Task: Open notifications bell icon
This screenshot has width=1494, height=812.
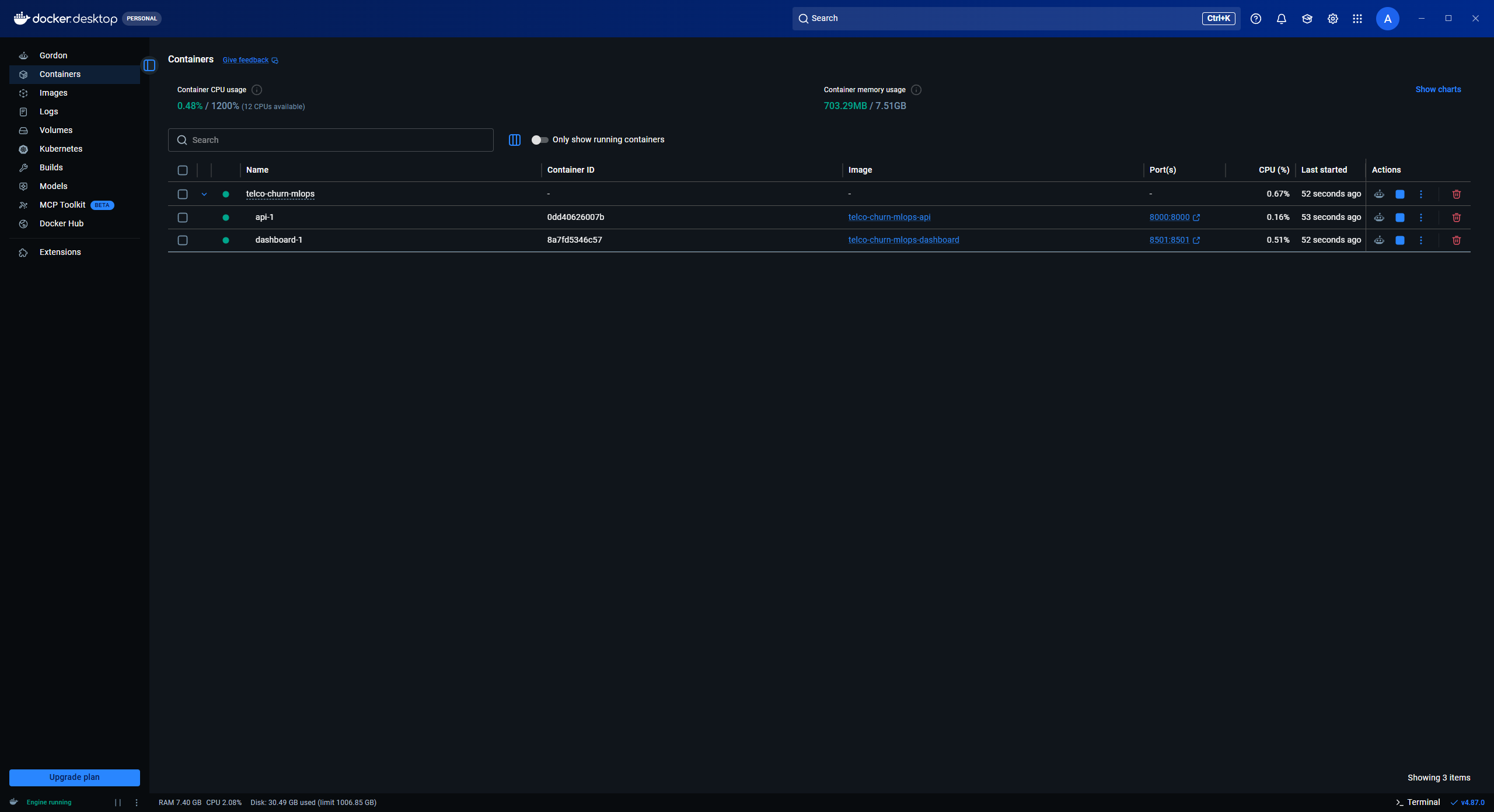Action: click(1282, 19)
